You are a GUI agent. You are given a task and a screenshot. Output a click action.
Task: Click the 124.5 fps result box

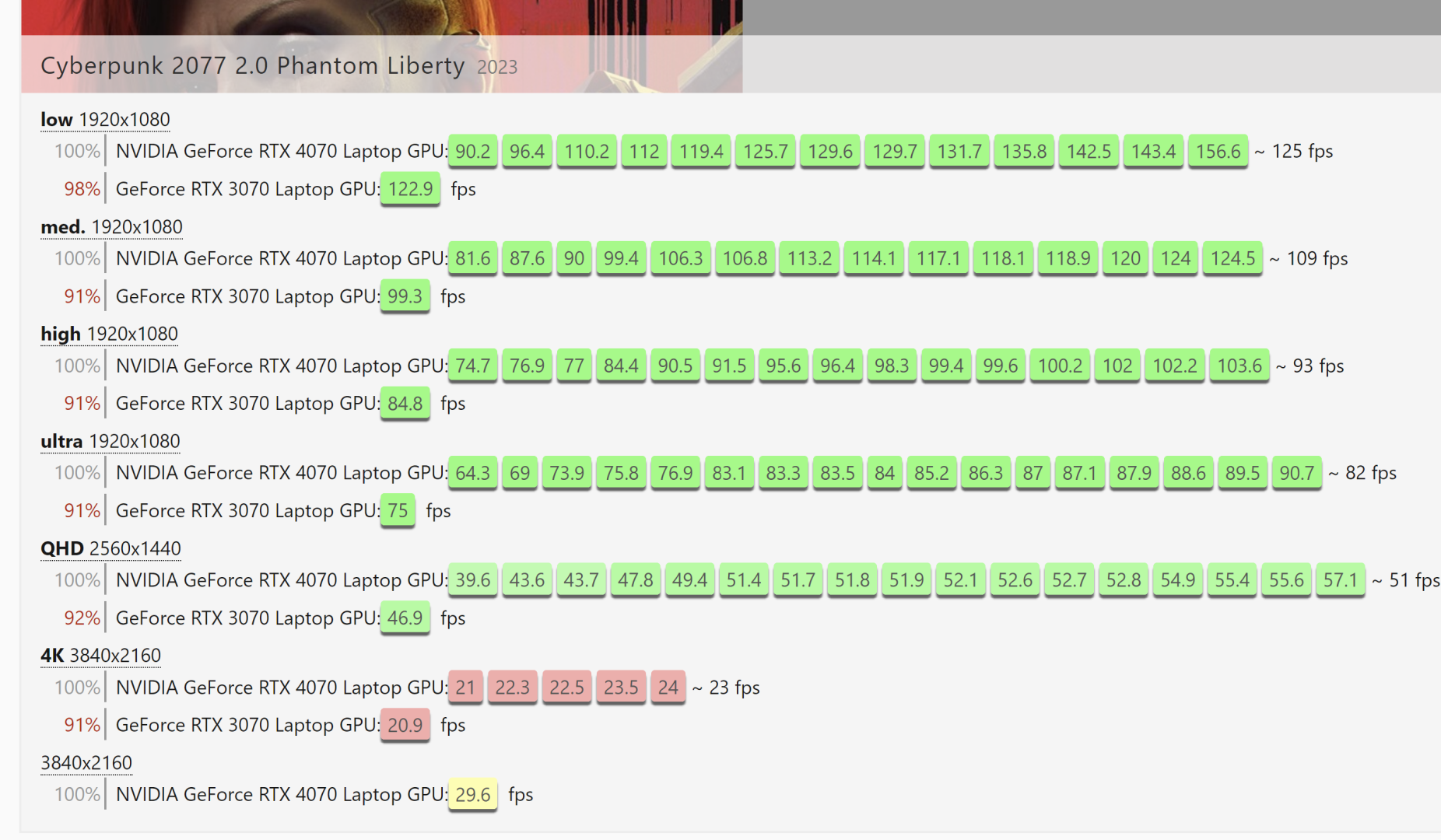[1232, 258]
